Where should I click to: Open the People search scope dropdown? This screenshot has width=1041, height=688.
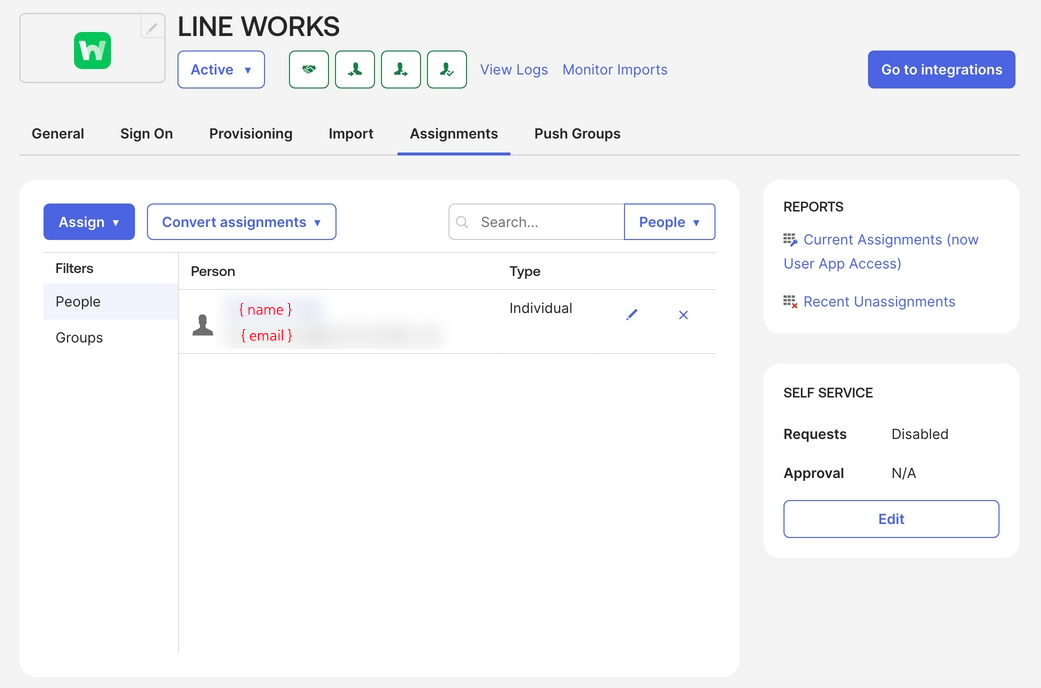pos(670,222)
